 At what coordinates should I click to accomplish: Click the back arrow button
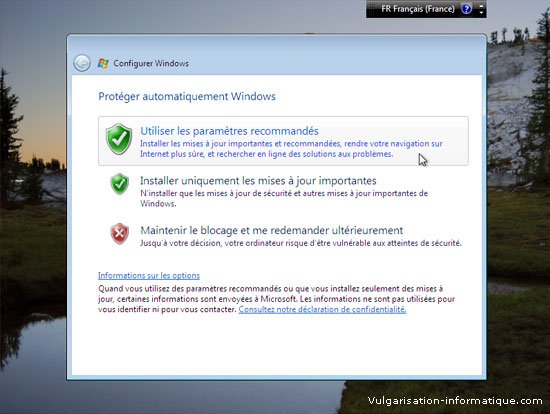(82, 64)
